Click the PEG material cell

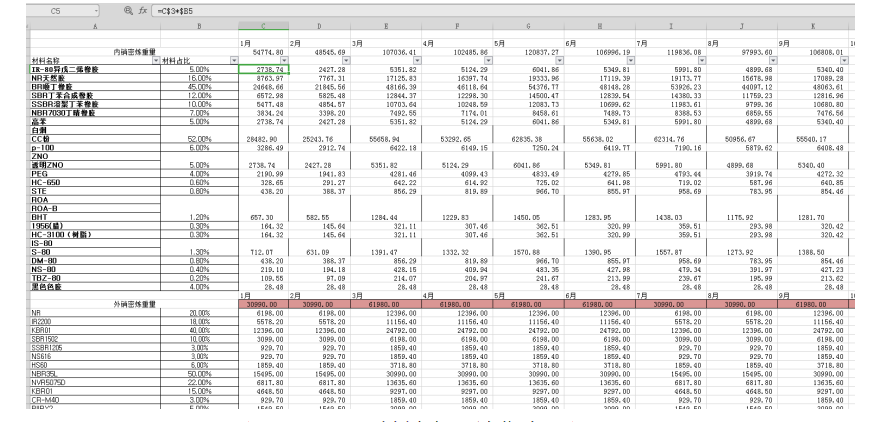coord(95,174)
